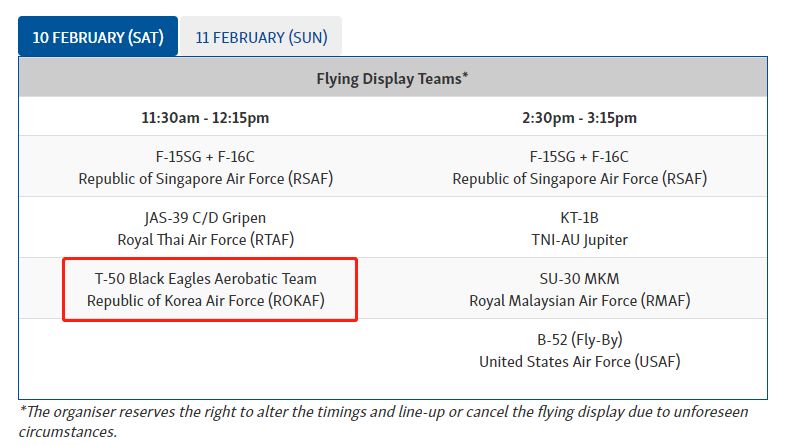The image size is (789, 445).
Task: Click T-50 Black Eagles Aerobatic Team
Action: point(205,279)
